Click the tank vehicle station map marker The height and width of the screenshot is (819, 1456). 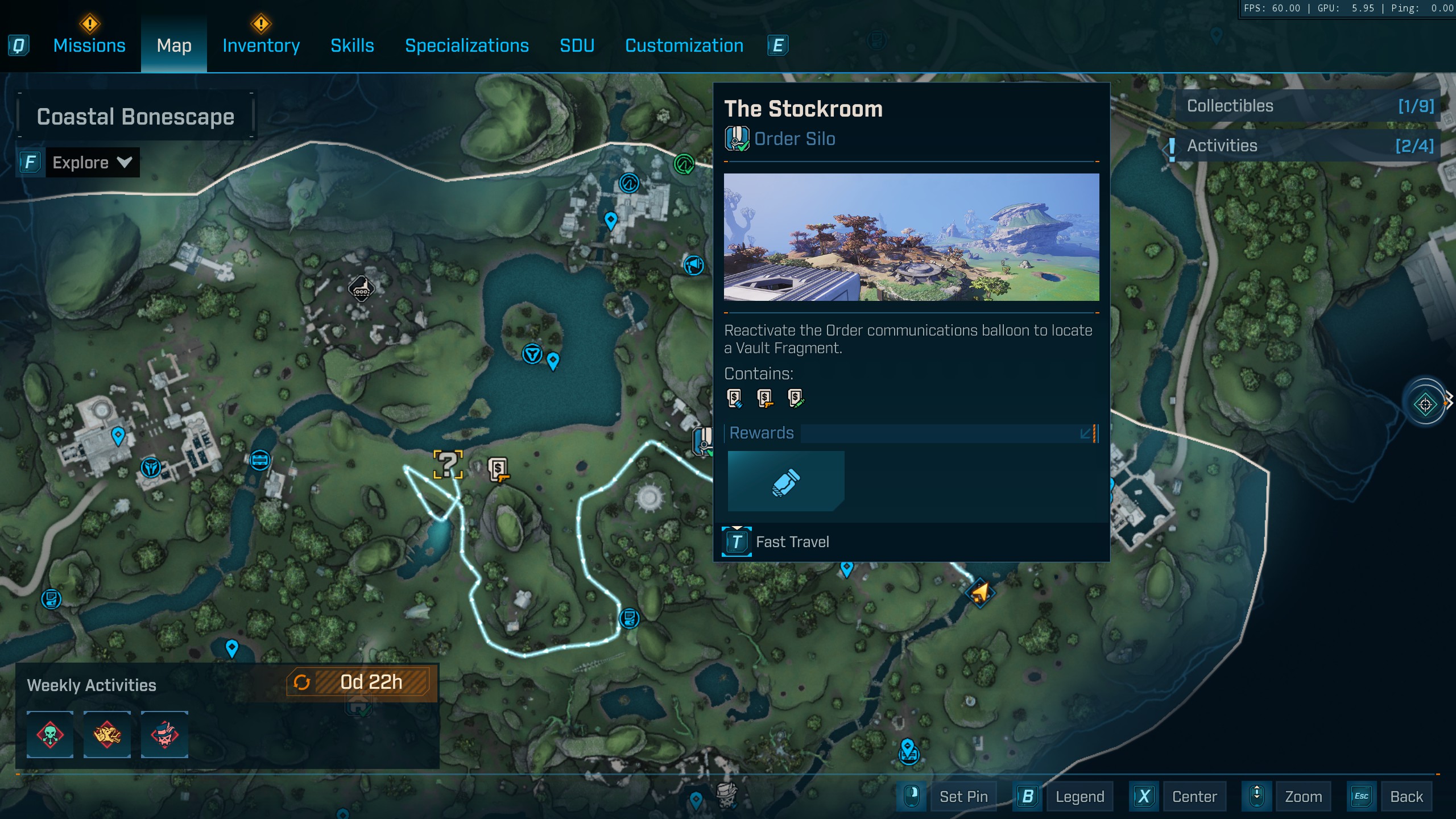coord(361,289)
